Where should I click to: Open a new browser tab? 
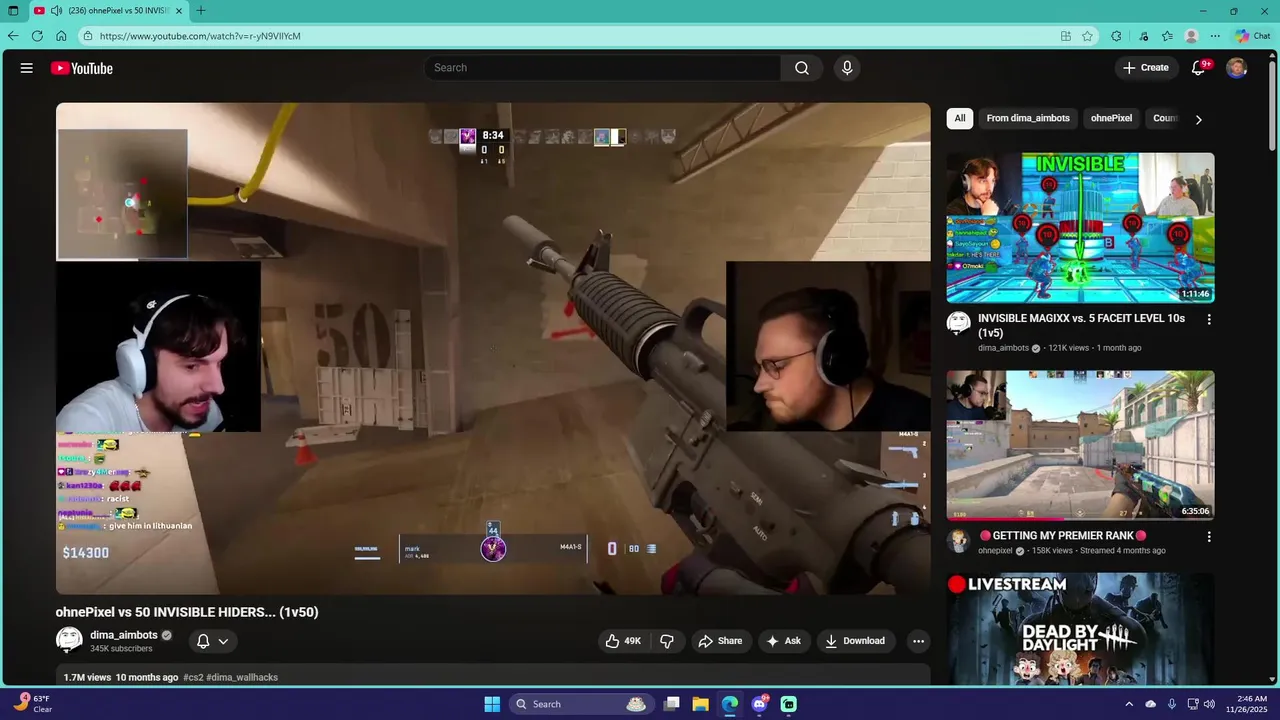[201, 11]
